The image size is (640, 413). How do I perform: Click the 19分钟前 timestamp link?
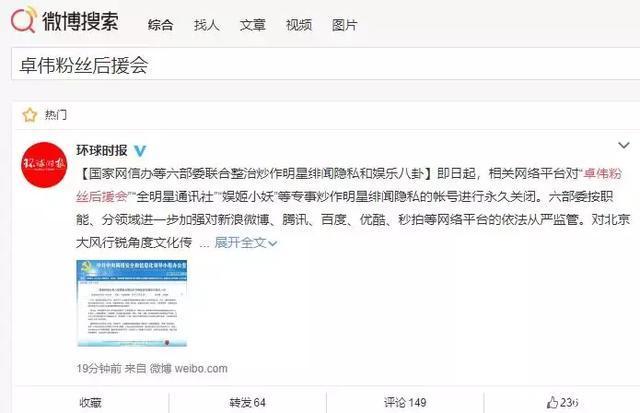tap(99, 369)
